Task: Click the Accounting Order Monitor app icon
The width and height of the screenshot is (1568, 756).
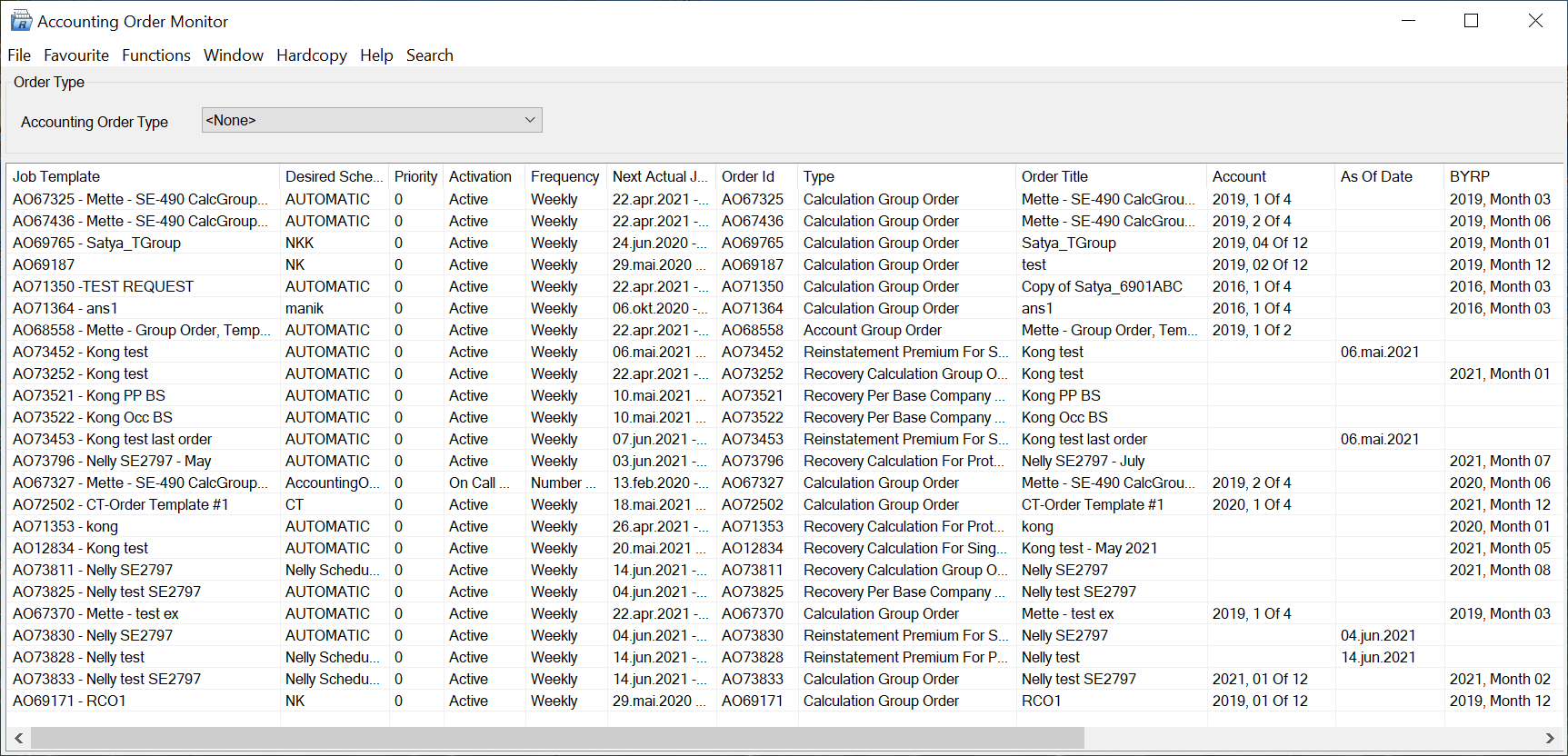Action: click(x=20, y=21)
